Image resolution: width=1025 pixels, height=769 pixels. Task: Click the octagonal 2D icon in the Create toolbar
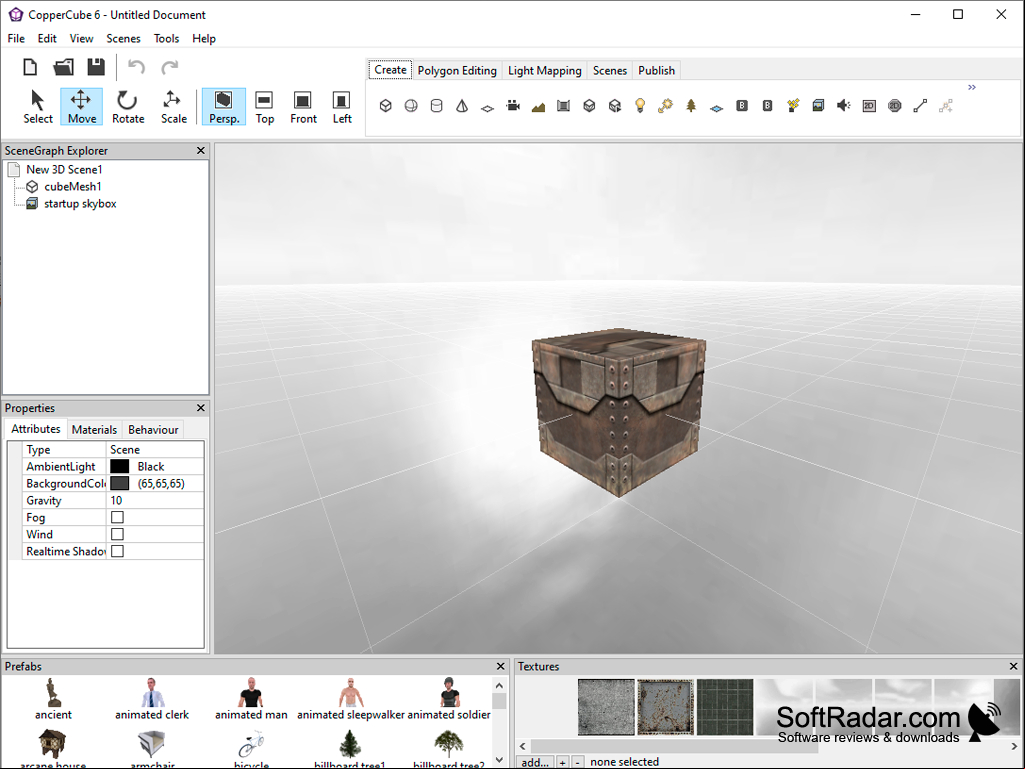click(x=895, y=105)
